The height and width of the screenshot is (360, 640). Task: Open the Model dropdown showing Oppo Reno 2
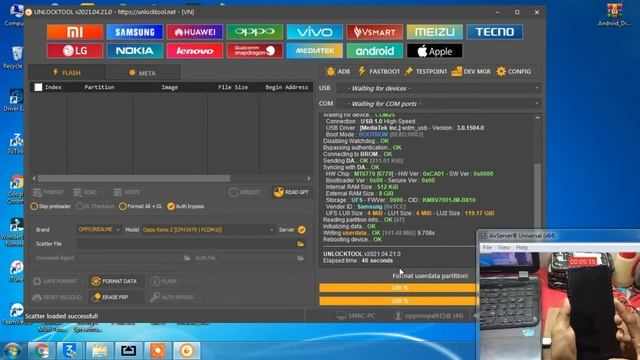(208, 230)
